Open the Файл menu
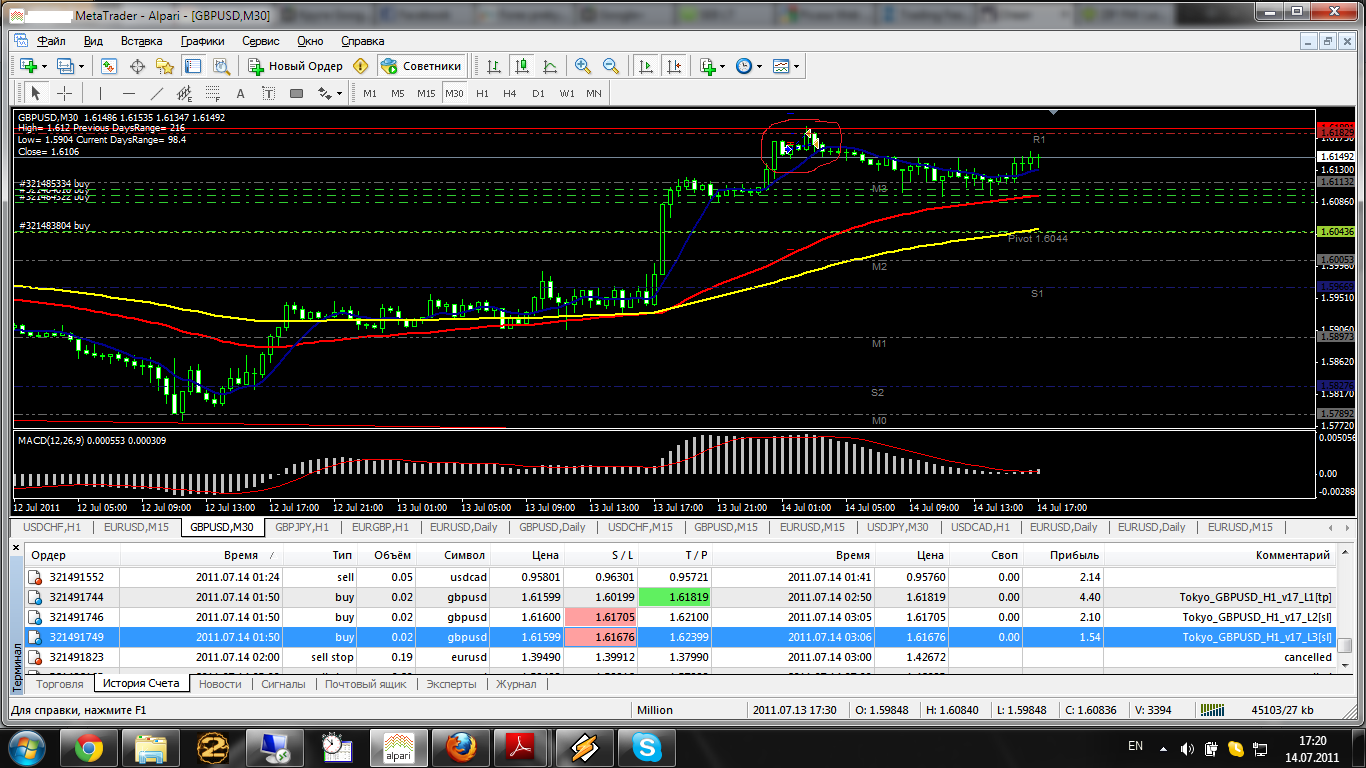This screenshot has width=1366, height=768. tap(52, 41)
